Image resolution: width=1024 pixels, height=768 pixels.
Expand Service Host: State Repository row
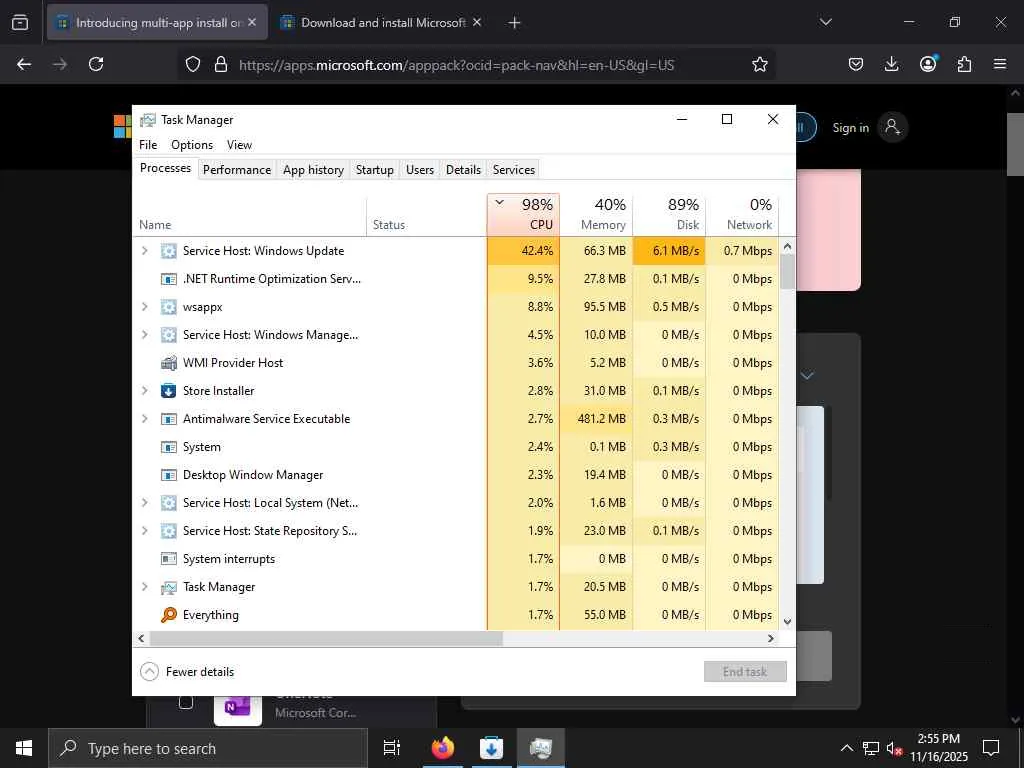click(x=145, y=531)
